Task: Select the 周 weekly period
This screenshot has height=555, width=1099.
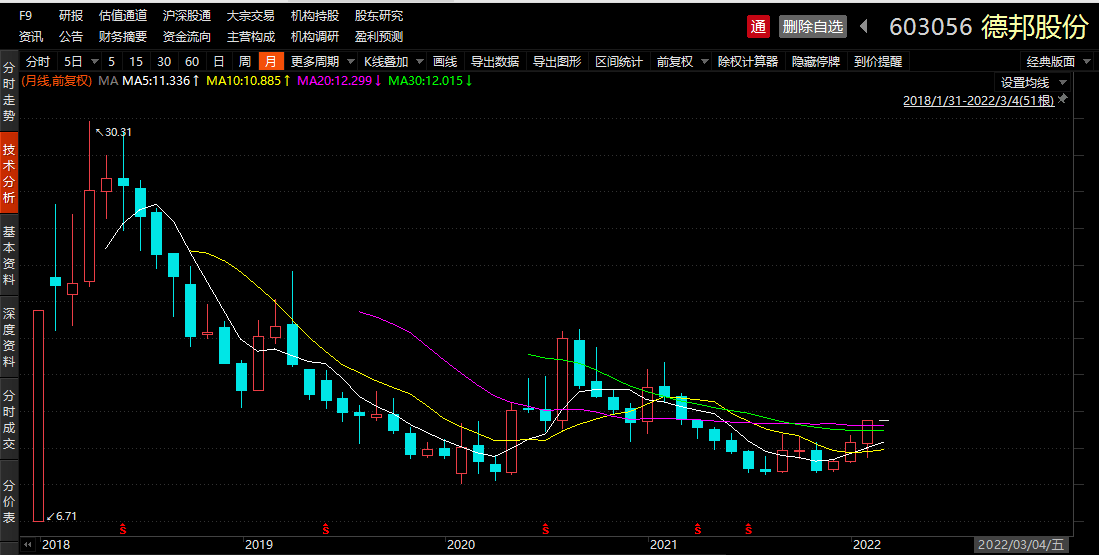Action: click(x=245, y=61)
